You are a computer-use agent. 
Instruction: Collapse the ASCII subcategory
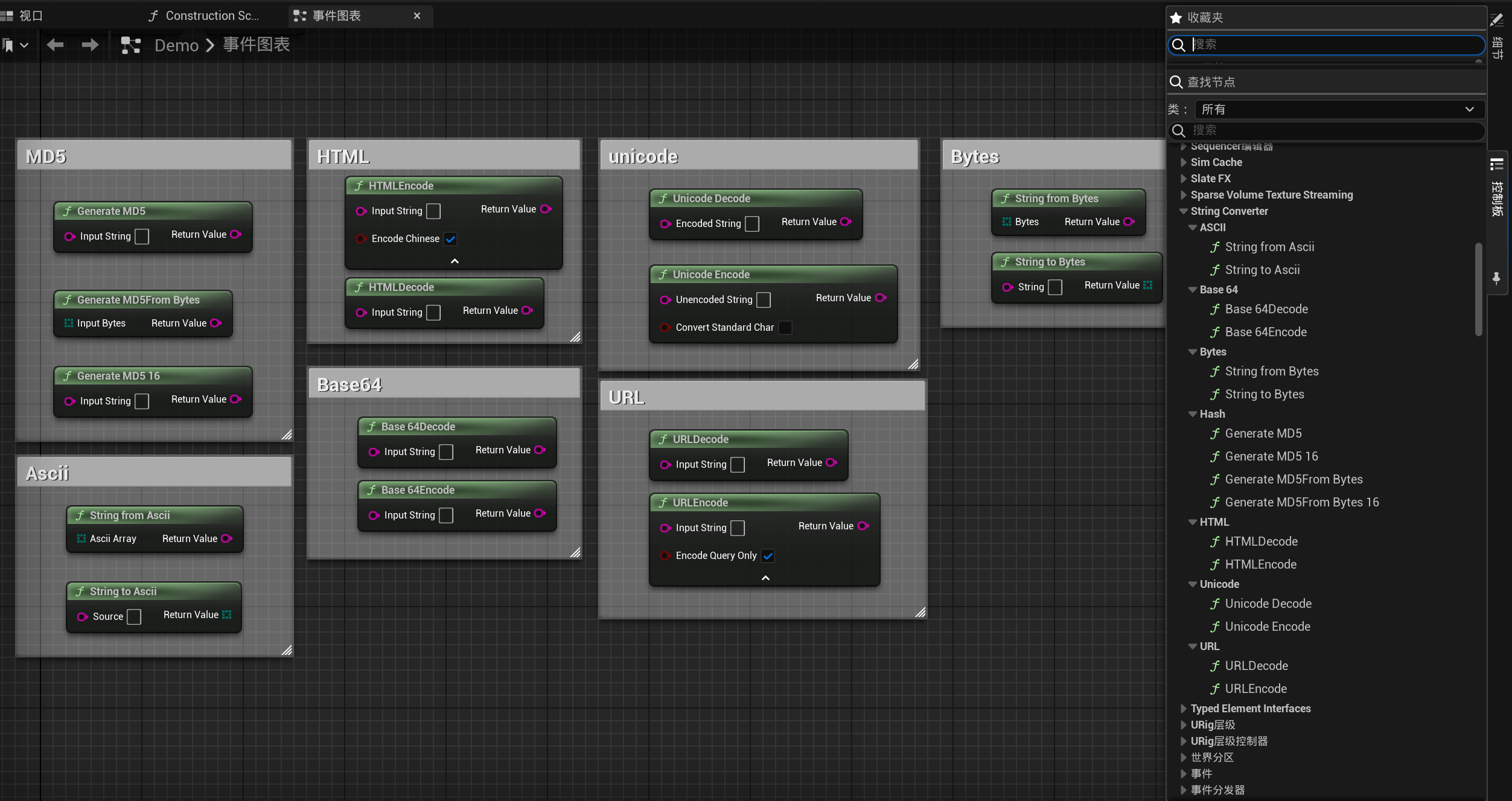coord(1192,228)
